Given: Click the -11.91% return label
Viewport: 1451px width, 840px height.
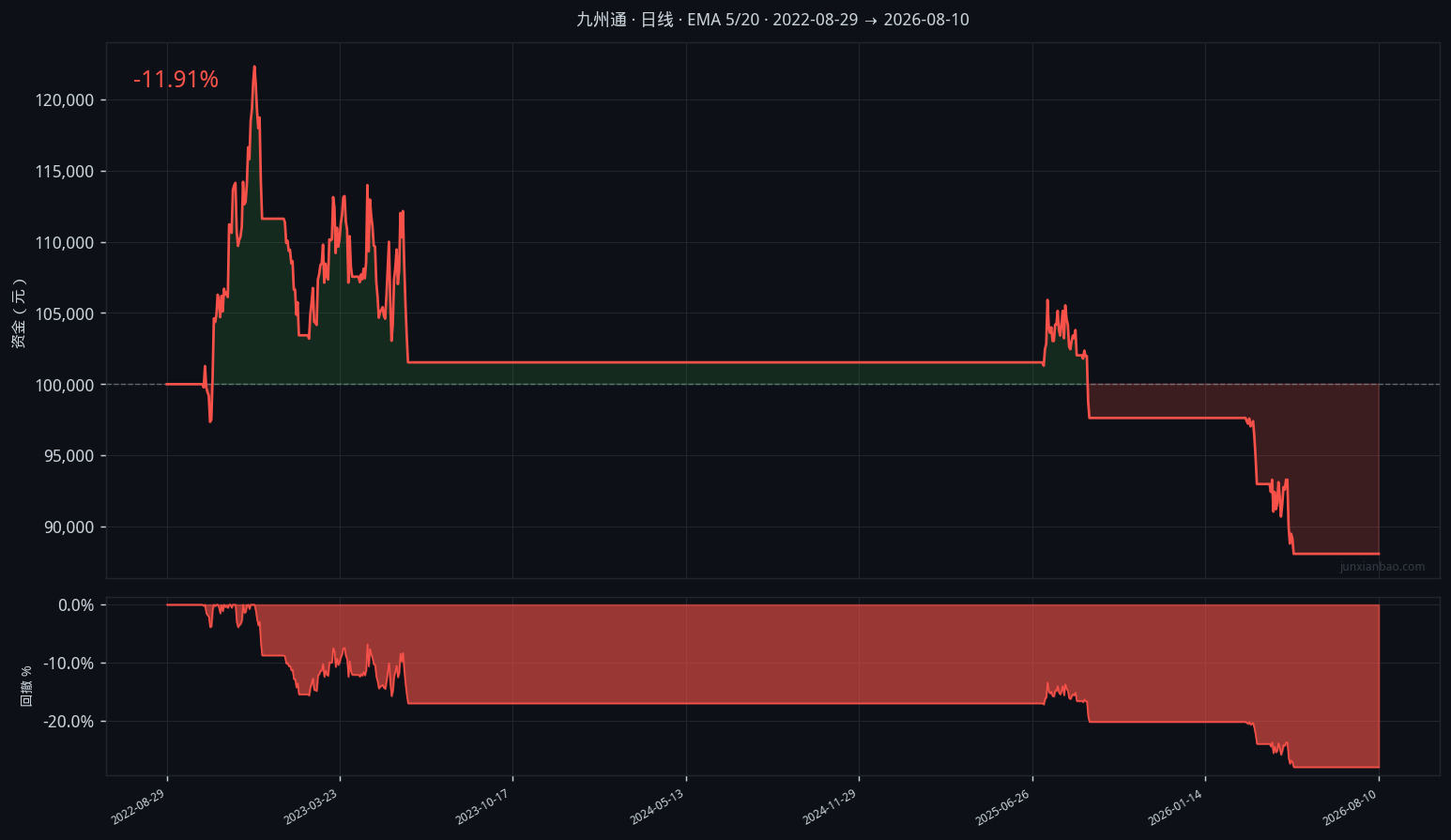Looking at the screenshot, I should (x=176, y=80).
